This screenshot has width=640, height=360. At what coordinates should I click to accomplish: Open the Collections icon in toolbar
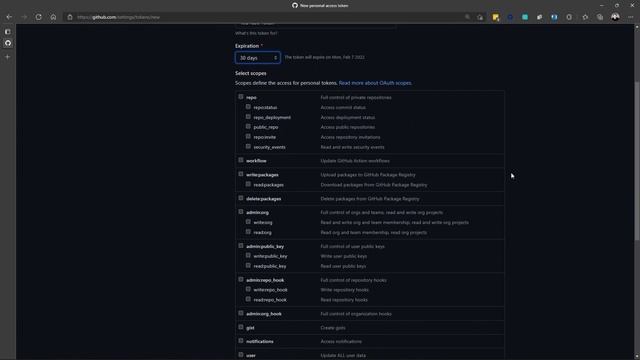pyautogui.click(x=600, y=17)
